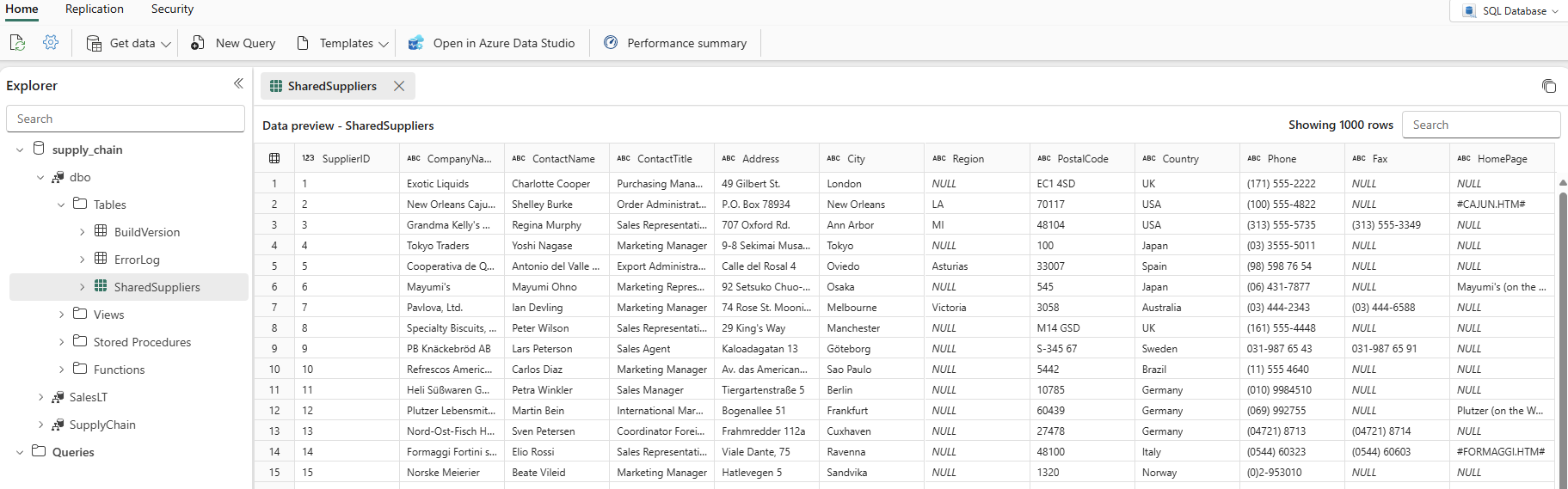Click the data preview Search field

(x=1481, y=125)
